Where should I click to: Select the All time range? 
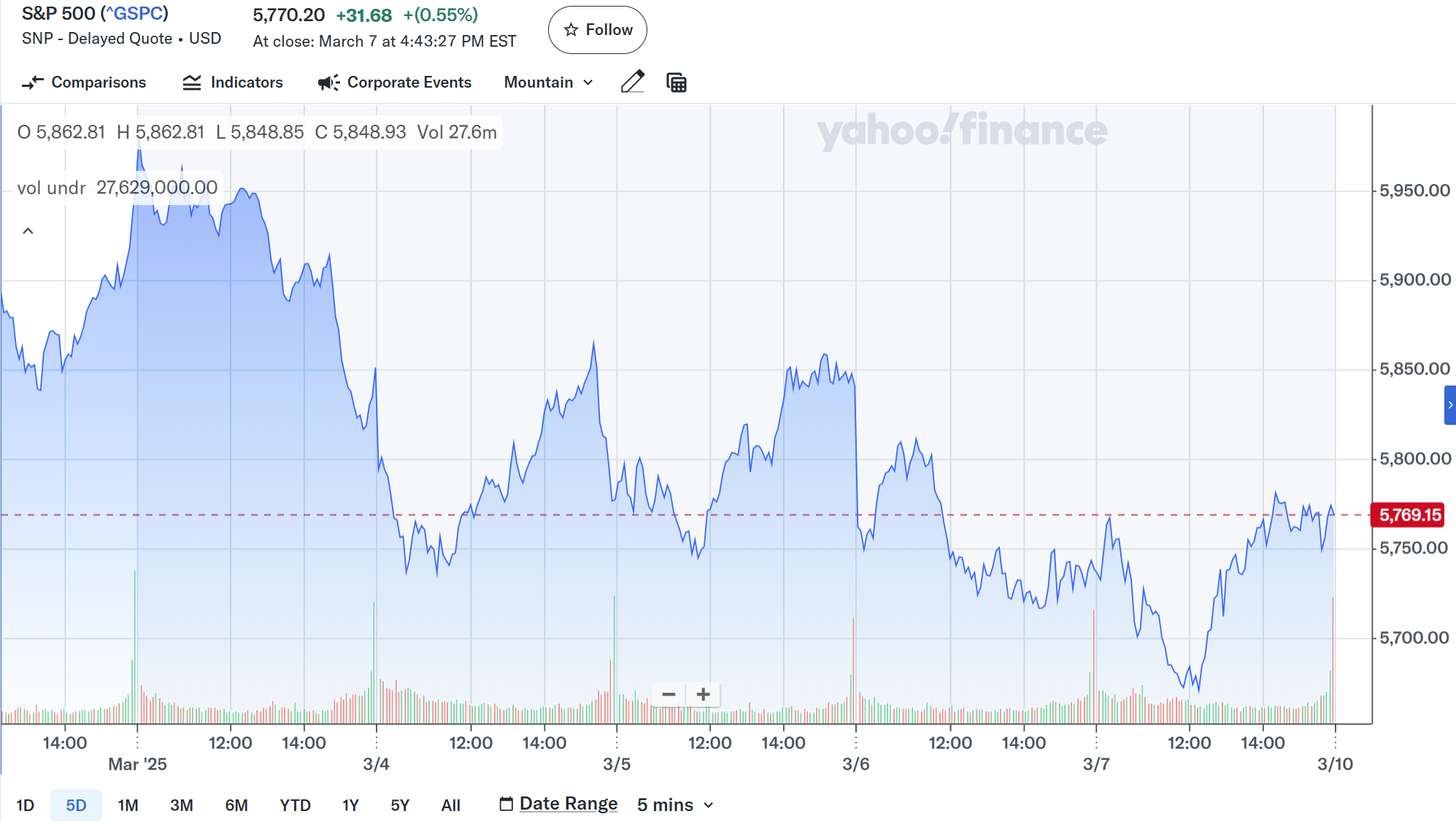point(450,805)
